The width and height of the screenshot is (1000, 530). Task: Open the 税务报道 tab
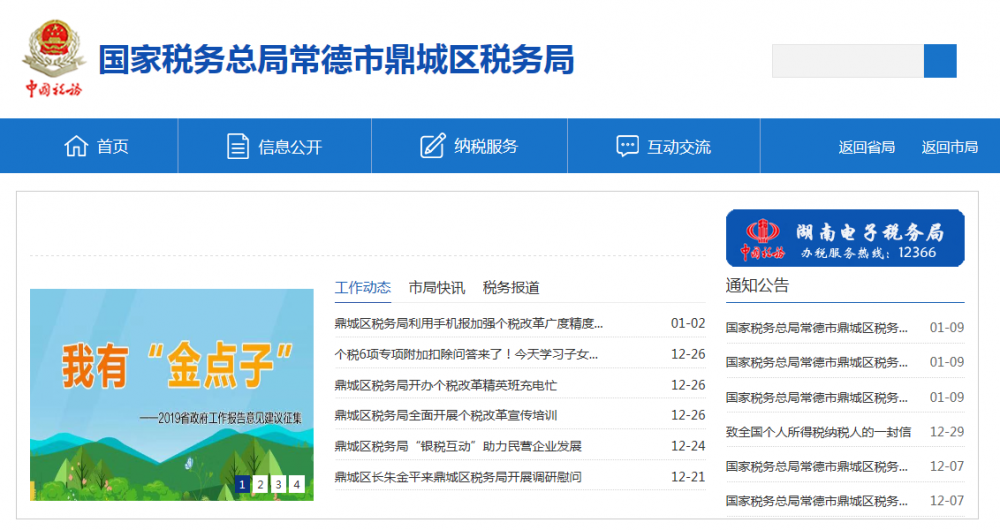(x=511, y=288)
